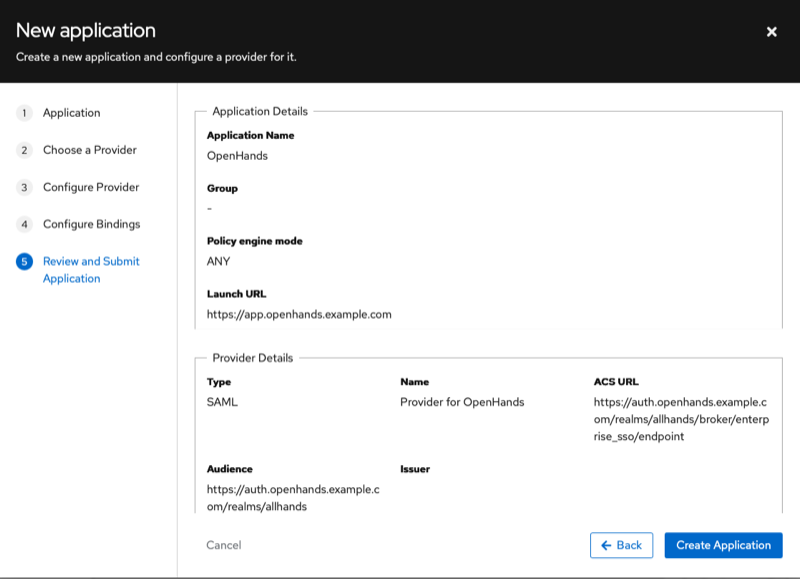The width and height of the screenshot is (800, 579).
Task: Cancel the new application wizard
Action: [x=223, y=545]
